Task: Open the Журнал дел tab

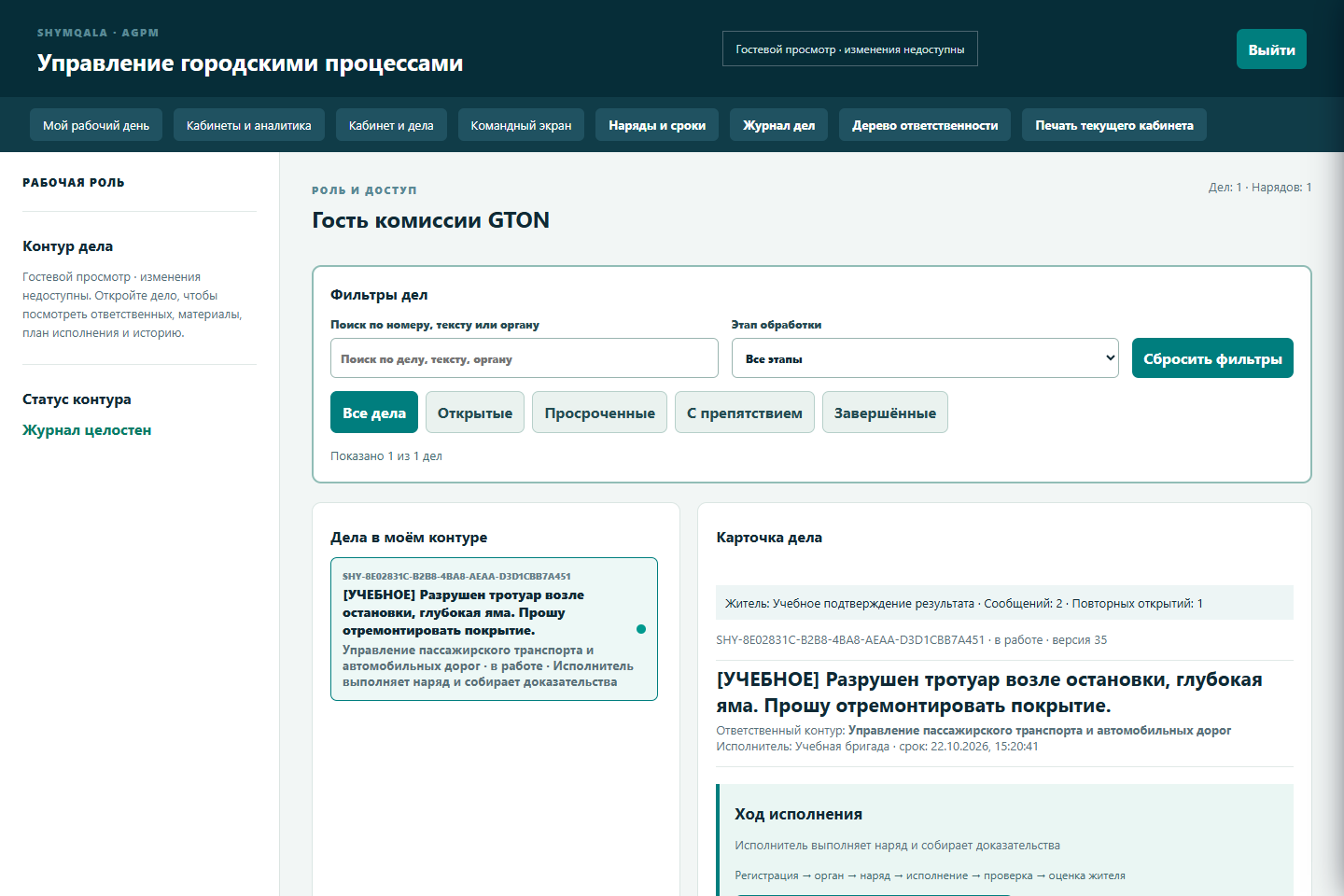Action: click(779, 125)
